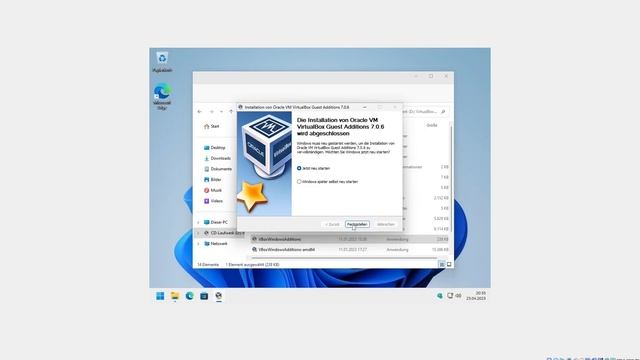This screenshot has height=360, width=640.
Task: Maximize the Explorer window
Action: pos(431,76)
